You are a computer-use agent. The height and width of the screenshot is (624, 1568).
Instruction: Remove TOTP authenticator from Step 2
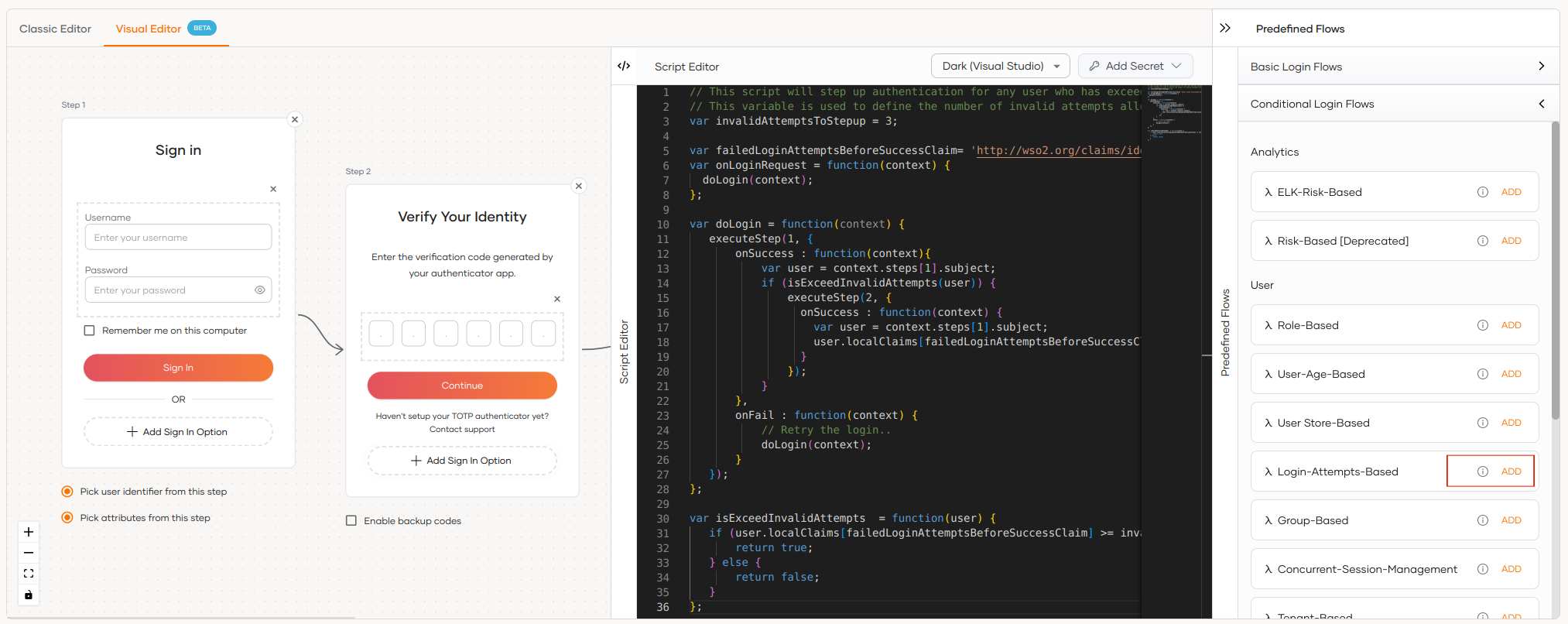pos(557,299)
